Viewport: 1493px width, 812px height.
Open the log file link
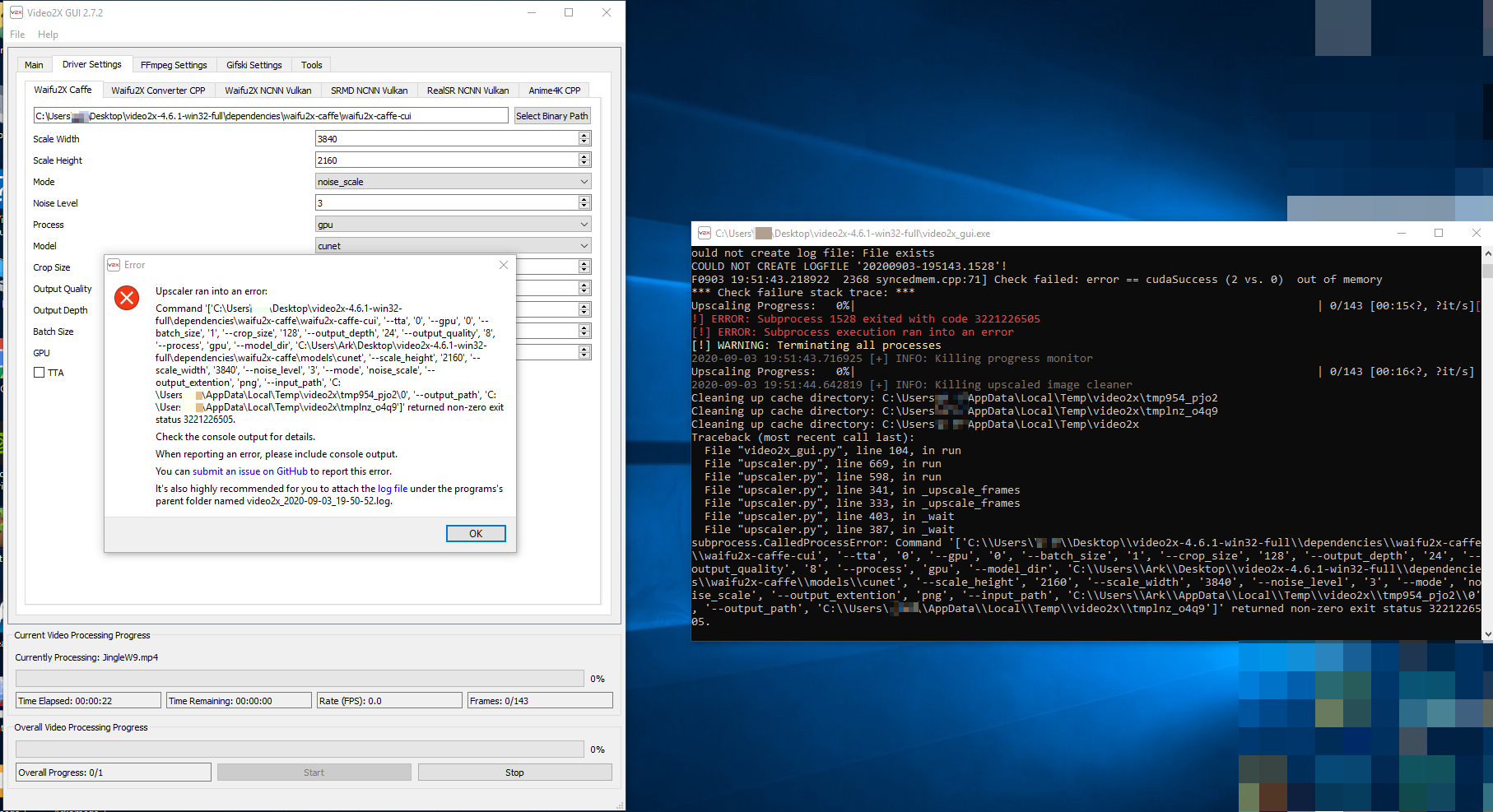click(x=393, y=489)
